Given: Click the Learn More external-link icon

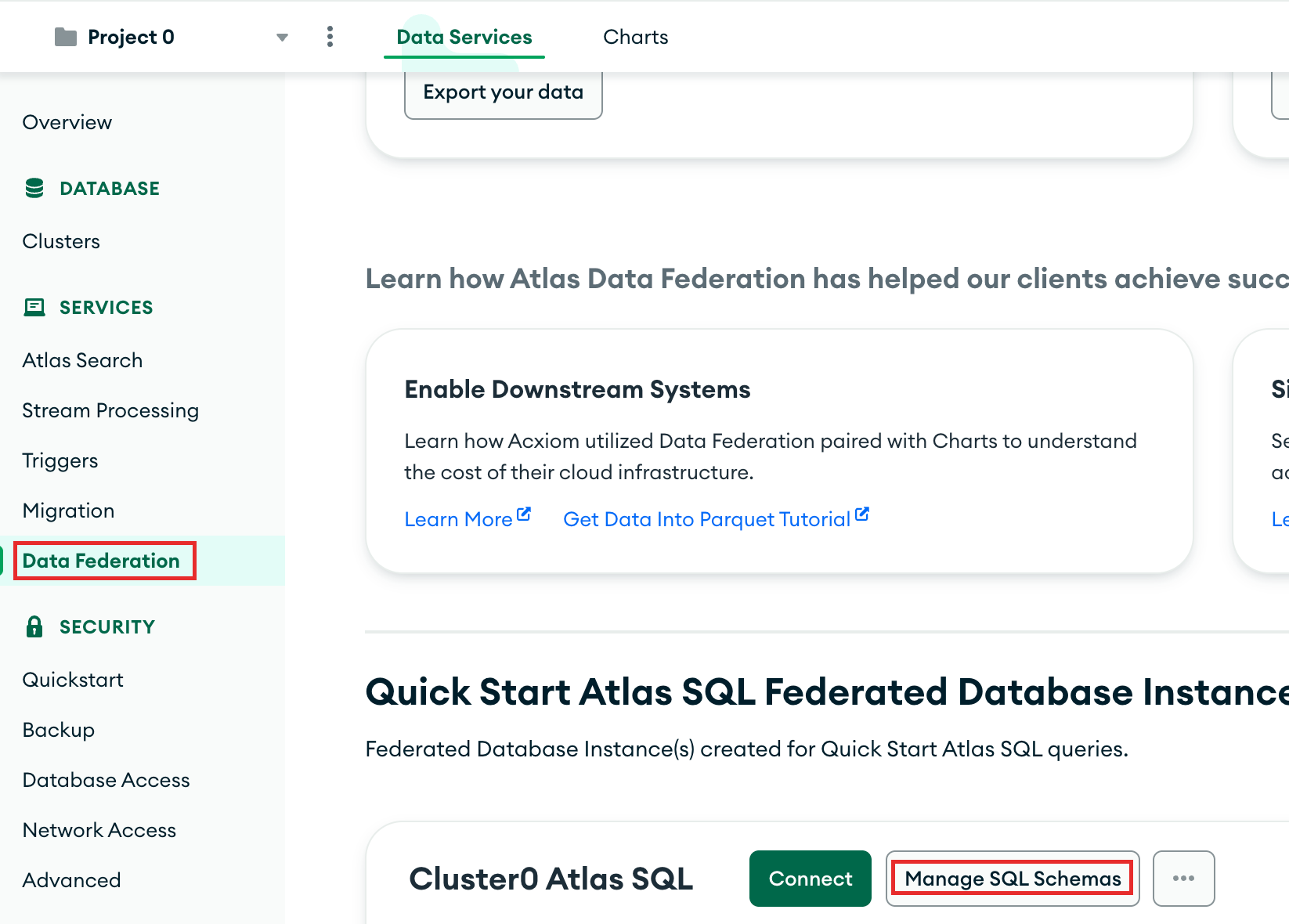Looking at the screenshot, I should pyautogui.click(x=524, y=514).
